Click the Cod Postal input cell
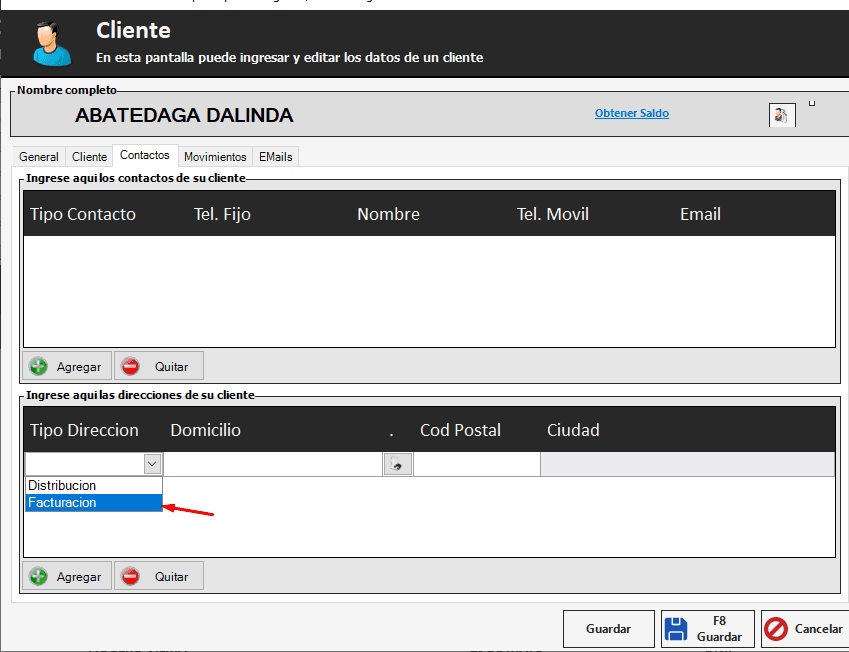The height and width of the screenshot is (652, 849). [x=476, y=464]
